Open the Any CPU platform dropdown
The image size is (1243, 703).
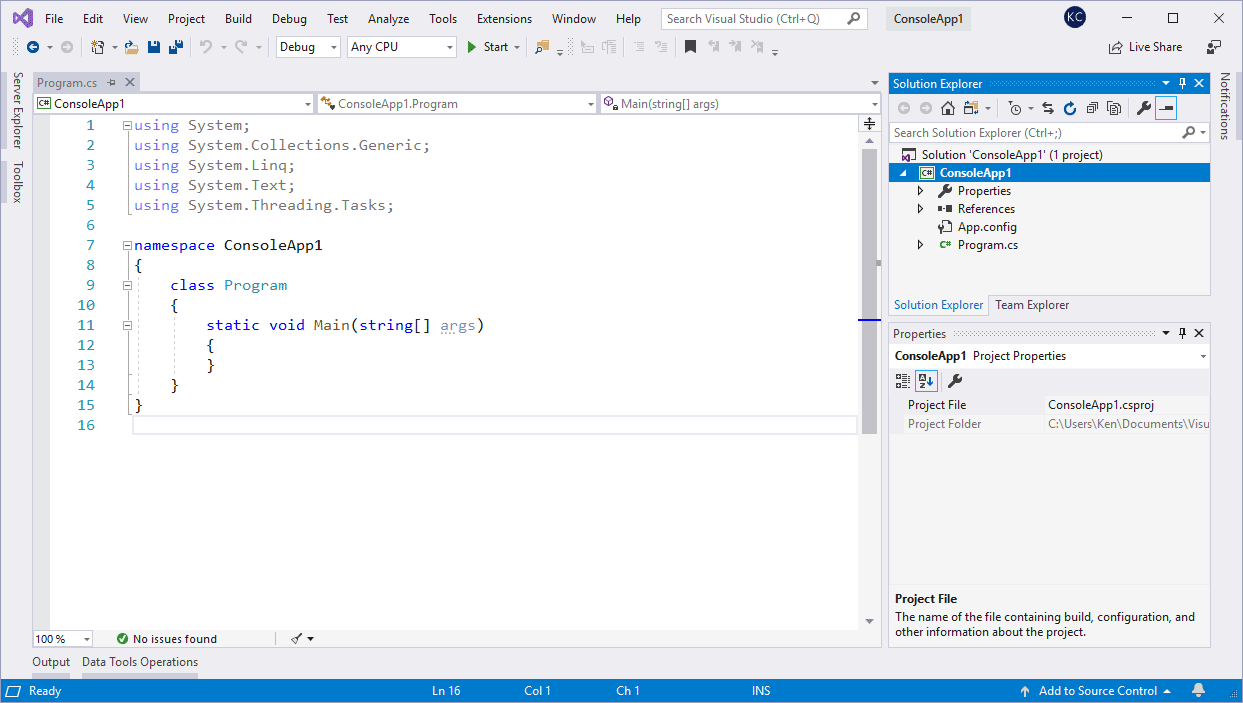click(x=401, y=47)
